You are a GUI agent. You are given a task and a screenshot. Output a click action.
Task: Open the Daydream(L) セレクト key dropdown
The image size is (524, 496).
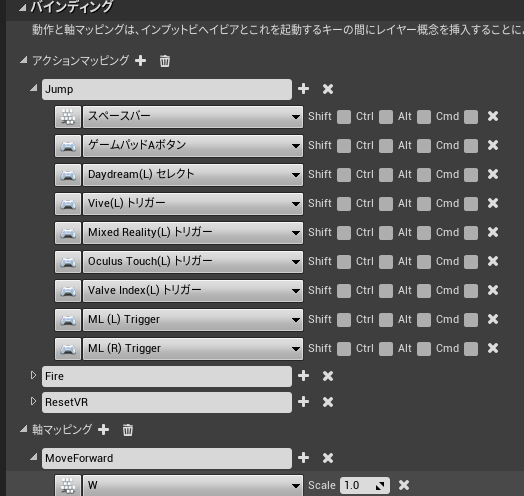point(193,175)
